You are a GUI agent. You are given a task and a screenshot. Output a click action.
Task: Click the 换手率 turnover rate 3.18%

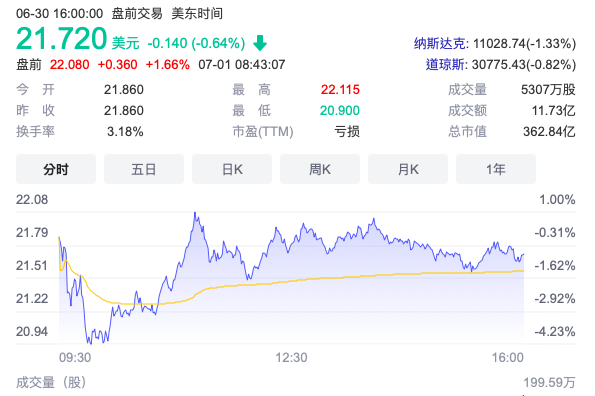pos(125,132)
